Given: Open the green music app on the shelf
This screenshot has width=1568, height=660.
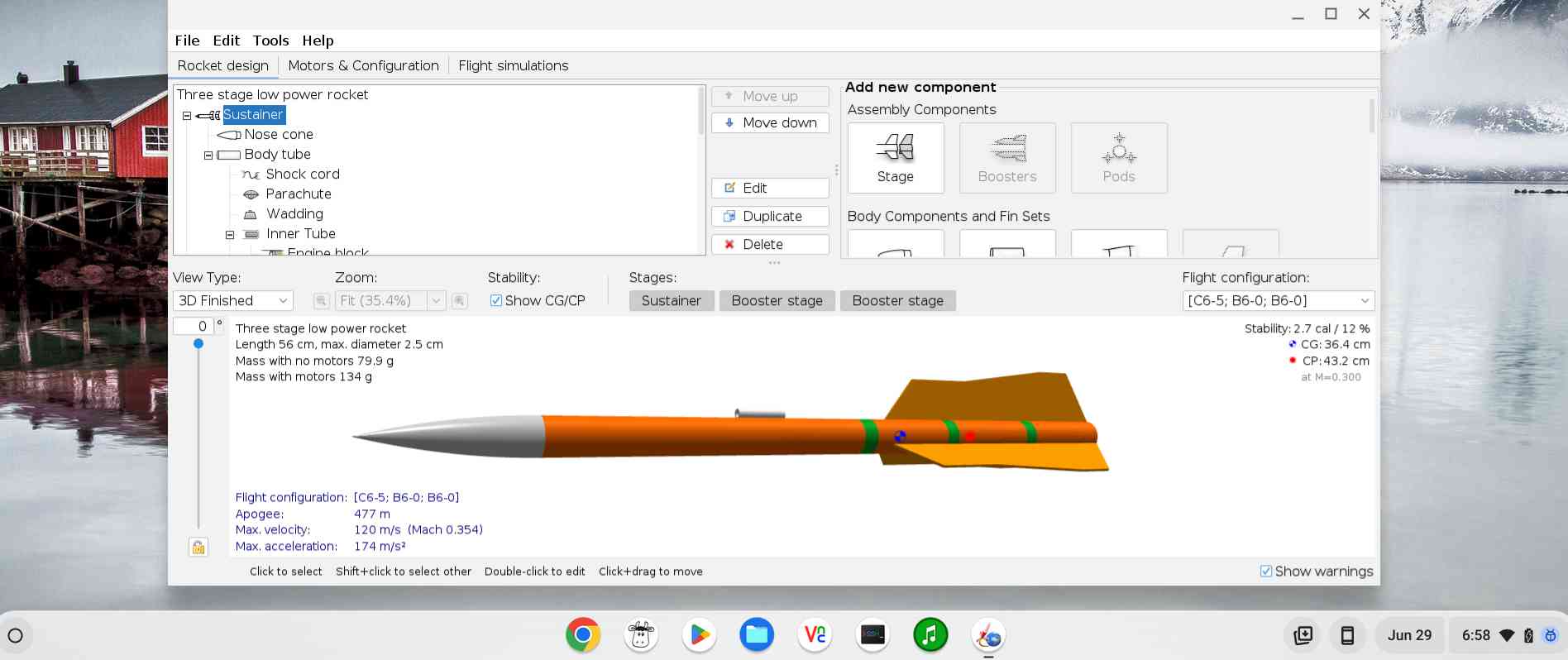Looking at the screenshot, I should (930, 635).
